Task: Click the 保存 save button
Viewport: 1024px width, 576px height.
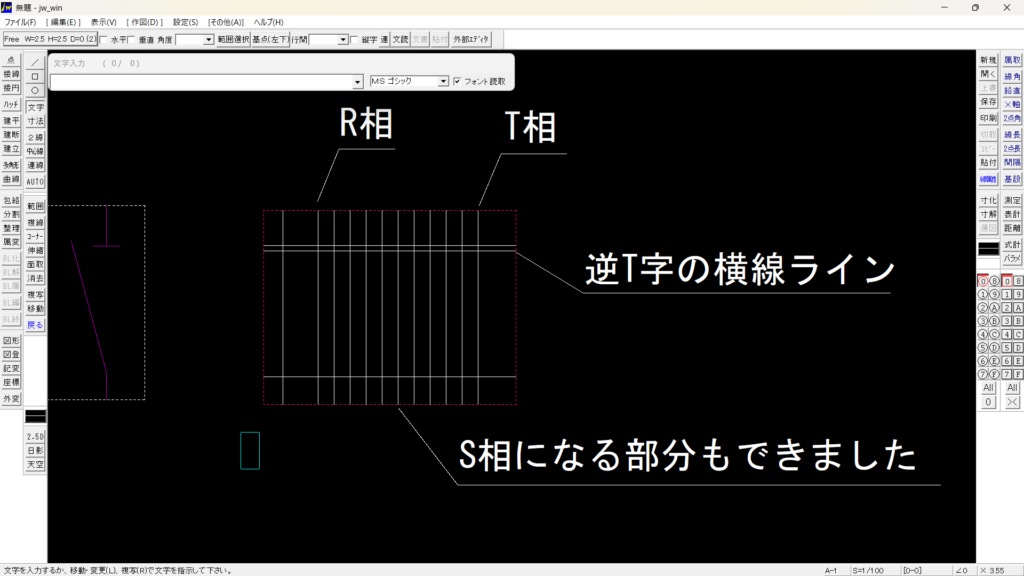Action: (x=988, y=102)
